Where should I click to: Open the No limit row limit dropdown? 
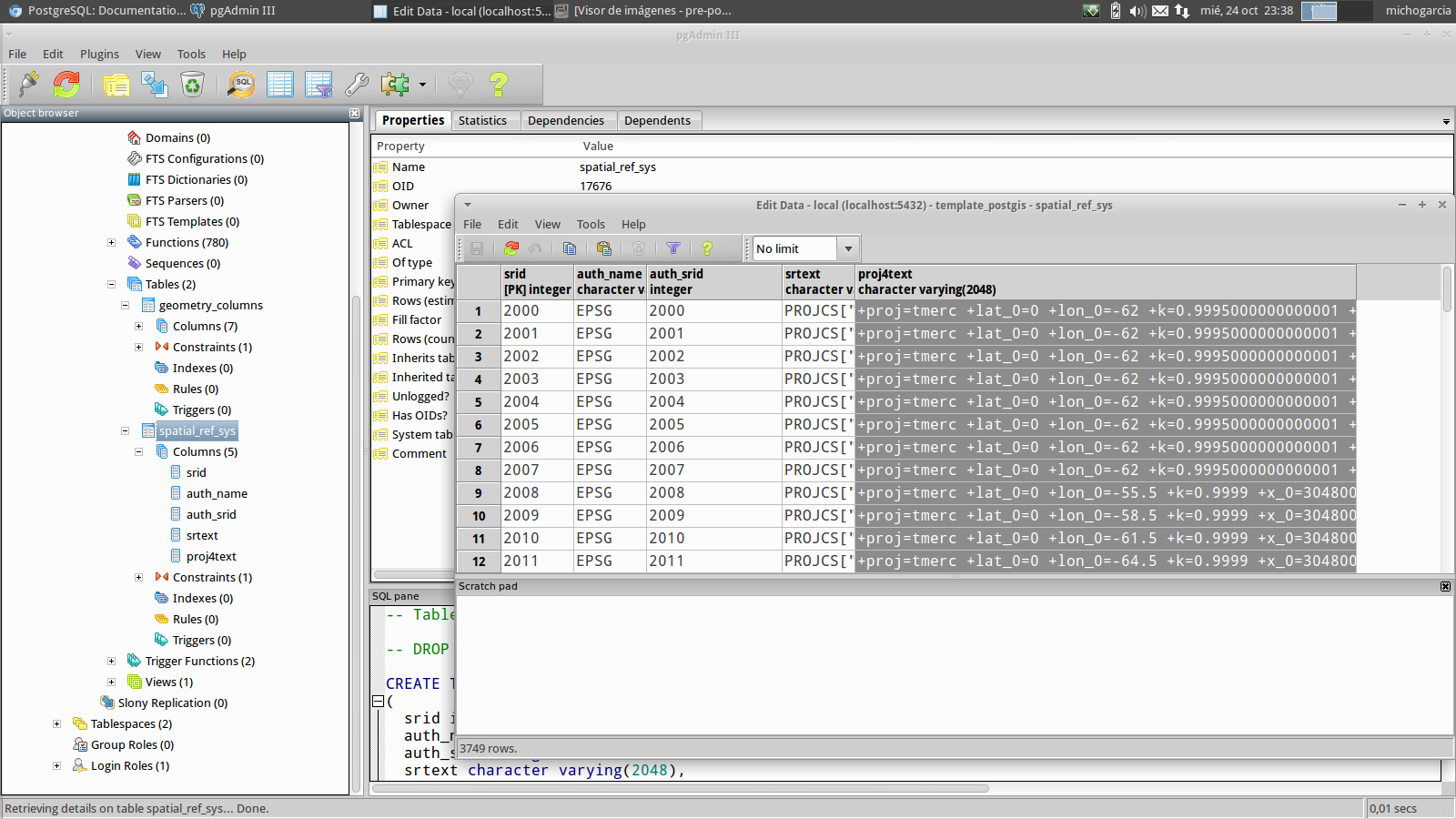tap(848, 248)
